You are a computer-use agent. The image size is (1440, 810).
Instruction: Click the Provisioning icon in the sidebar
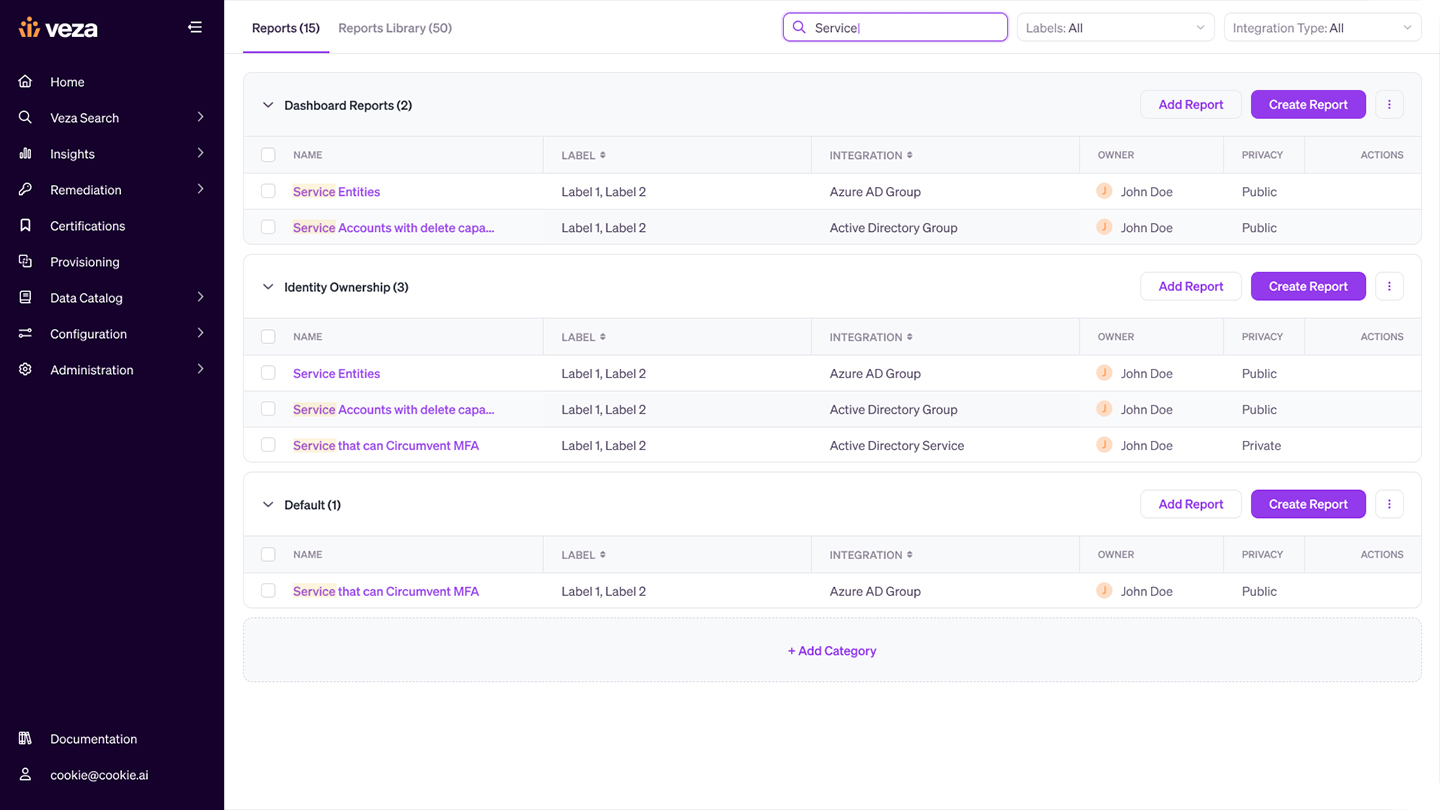tap(26, 261)
